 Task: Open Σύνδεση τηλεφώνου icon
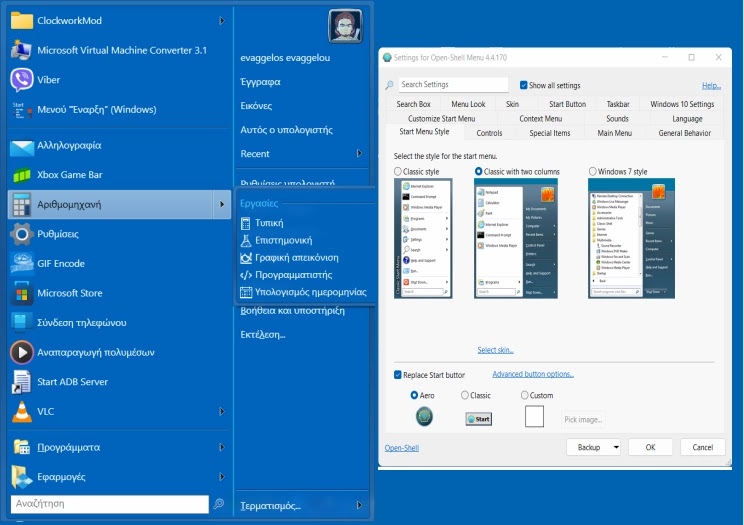tap(21, 323)
